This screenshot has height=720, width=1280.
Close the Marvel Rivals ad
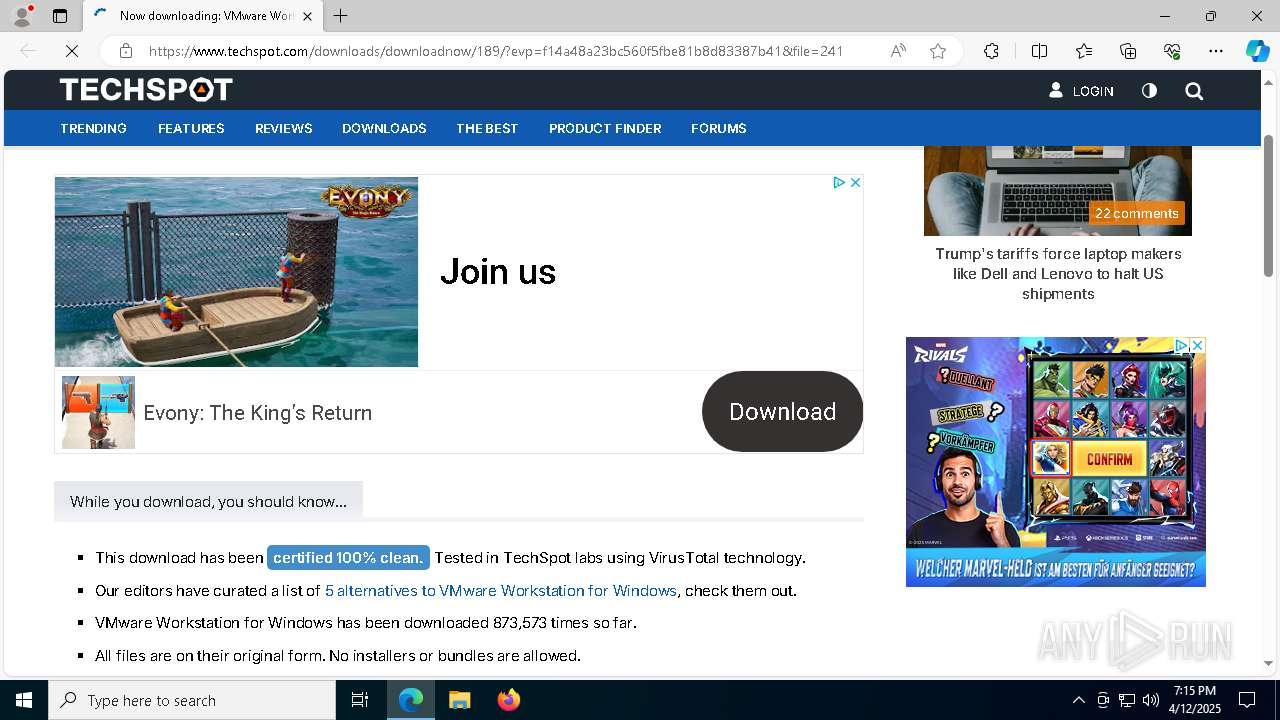pyautogui.click(x=1197, y=345)
